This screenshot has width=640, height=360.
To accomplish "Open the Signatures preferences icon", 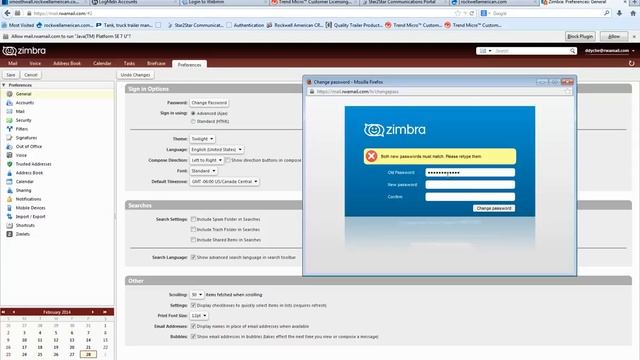I will (9, 138).
